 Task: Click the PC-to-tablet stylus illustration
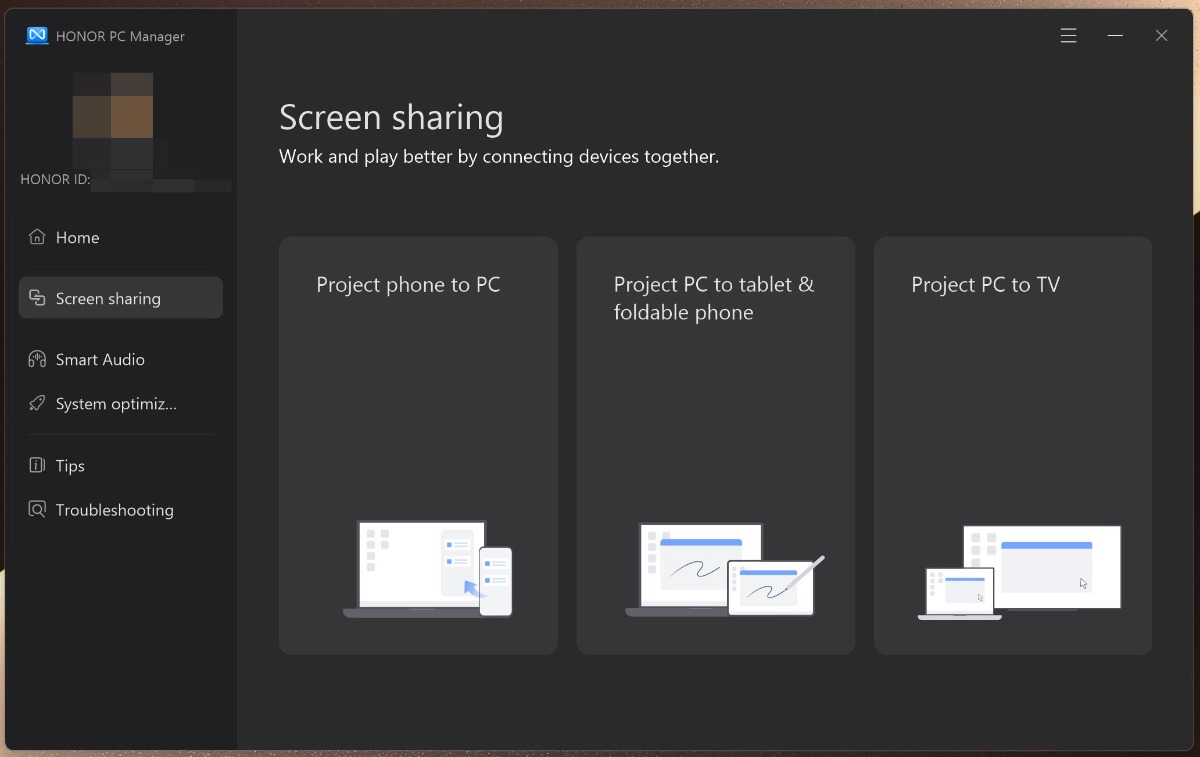point(725,569)
